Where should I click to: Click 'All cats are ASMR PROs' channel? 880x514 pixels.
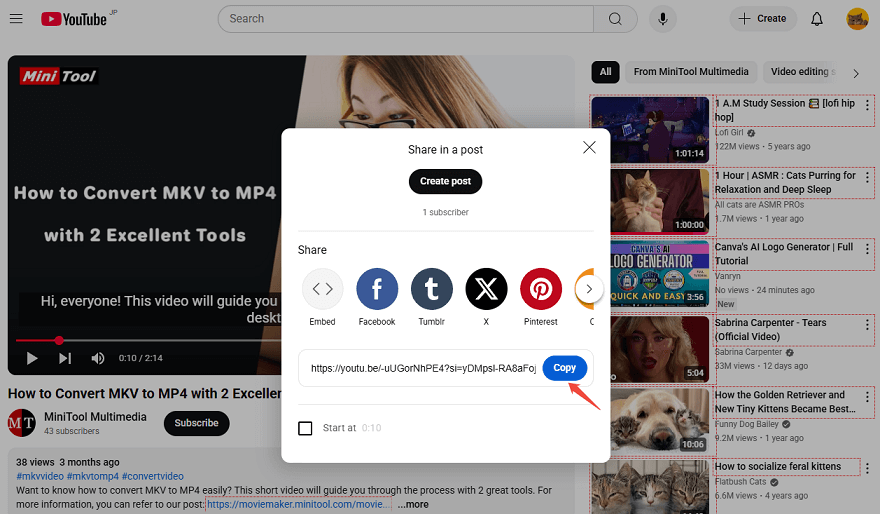pos(759,205)
